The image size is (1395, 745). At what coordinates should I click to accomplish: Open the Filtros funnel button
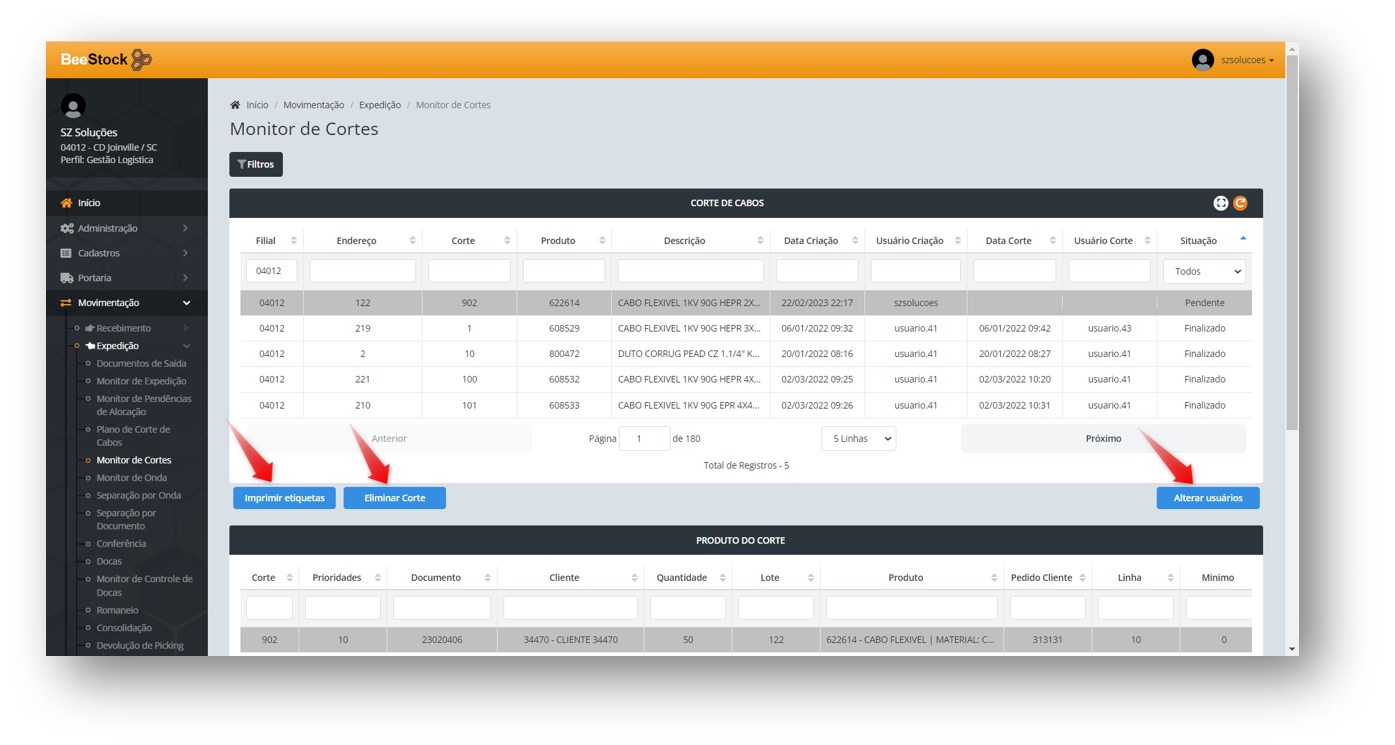(x=256, y=164)
